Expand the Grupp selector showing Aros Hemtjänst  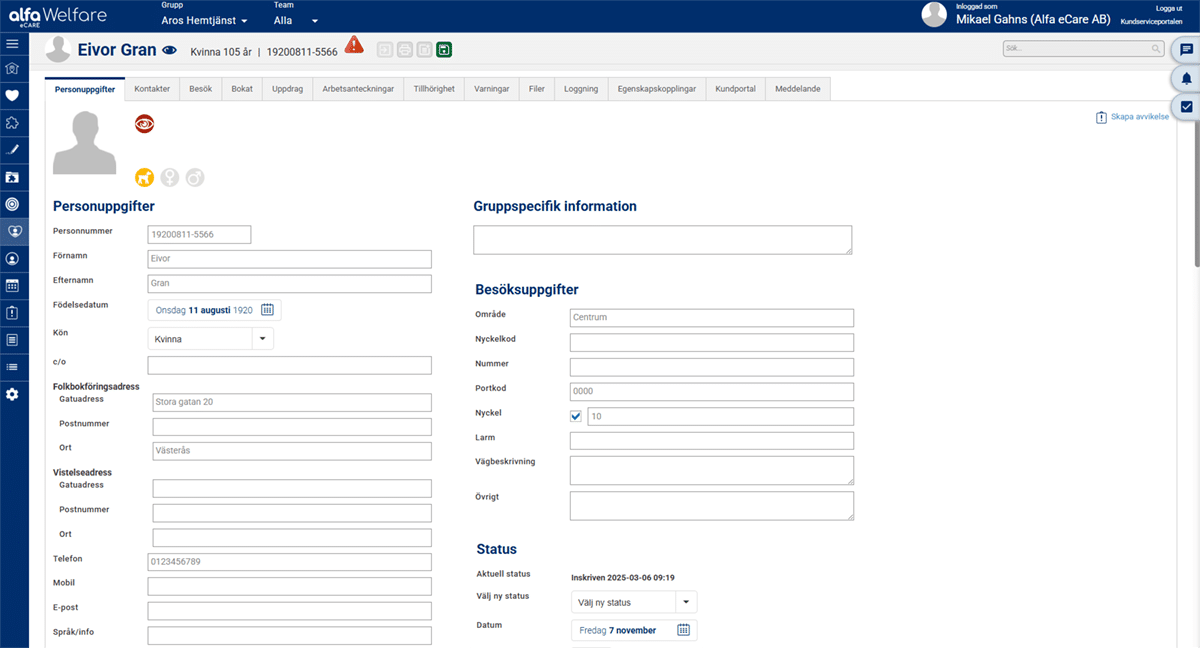pos(205,20)
